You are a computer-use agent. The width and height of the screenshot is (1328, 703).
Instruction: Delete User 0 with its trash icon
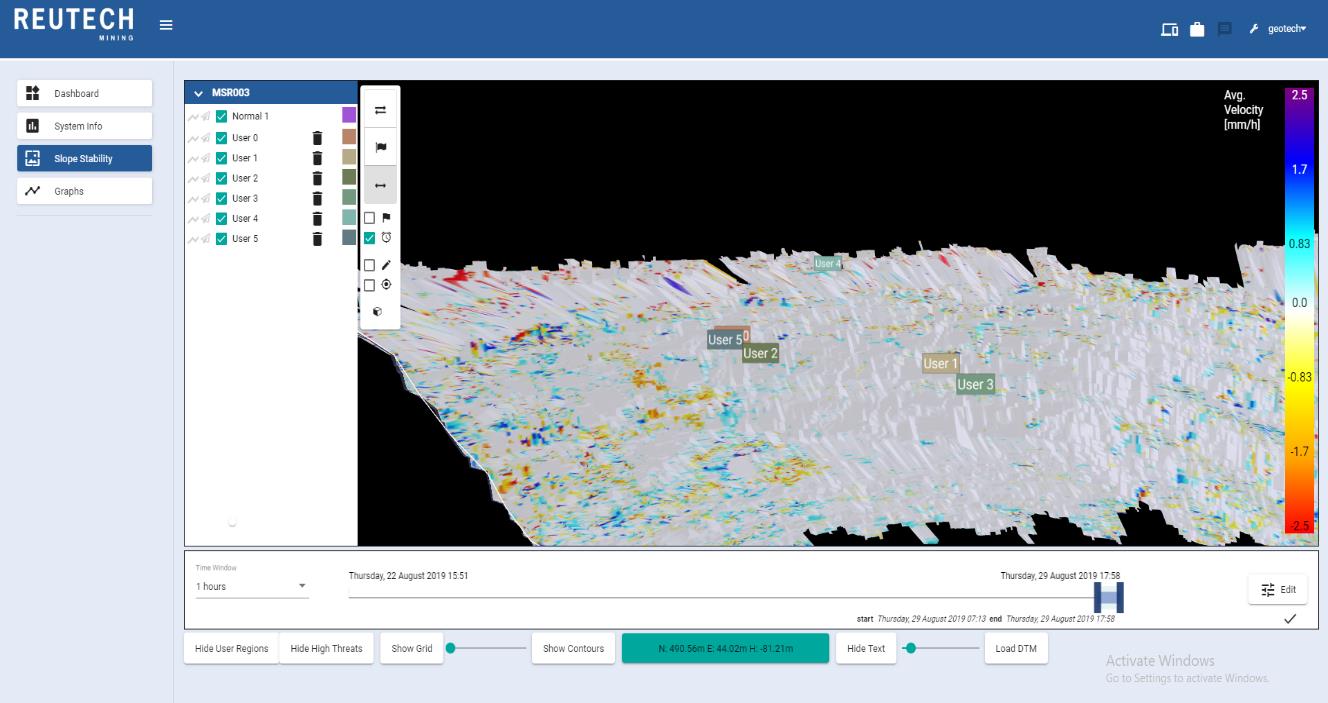pyautogui.click(x=317, y=138)
